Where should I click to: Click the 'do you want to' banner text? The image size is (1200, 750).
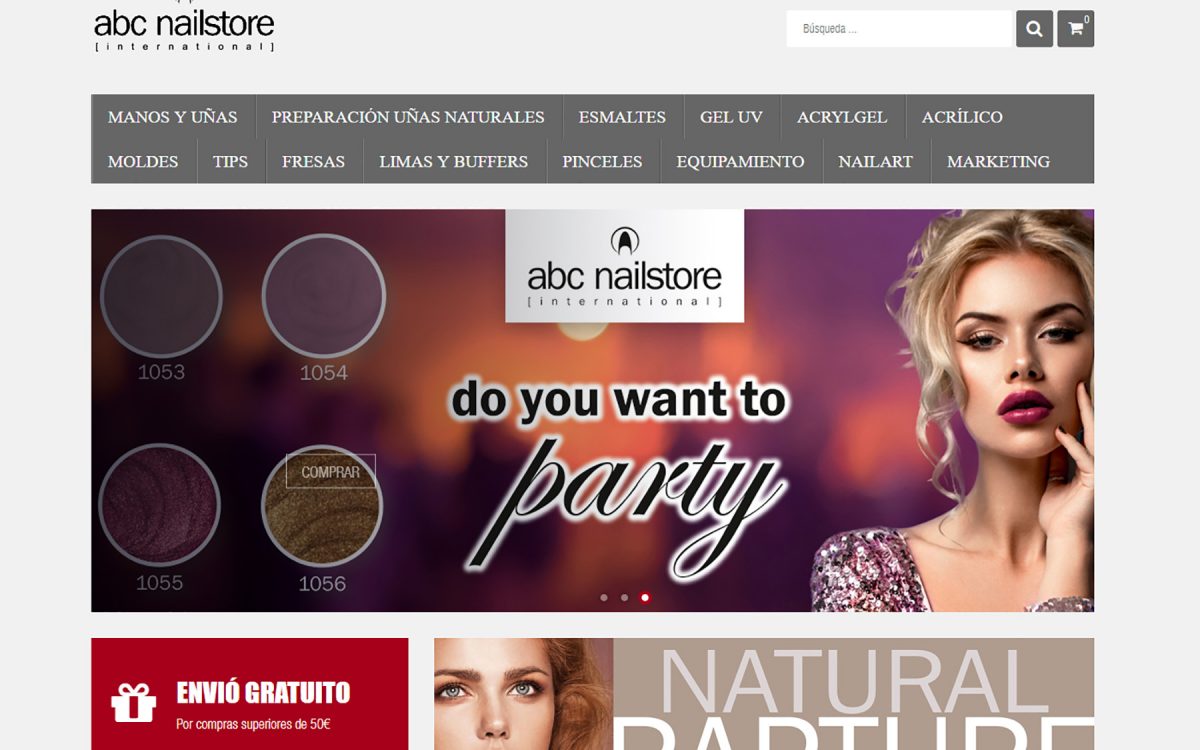(618, 400)
